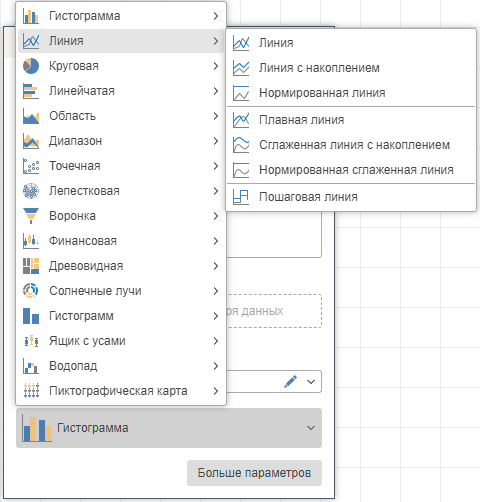Viewport: 480px width, 502px height.
Task: Click the dashed data field box
Action: 274,311
